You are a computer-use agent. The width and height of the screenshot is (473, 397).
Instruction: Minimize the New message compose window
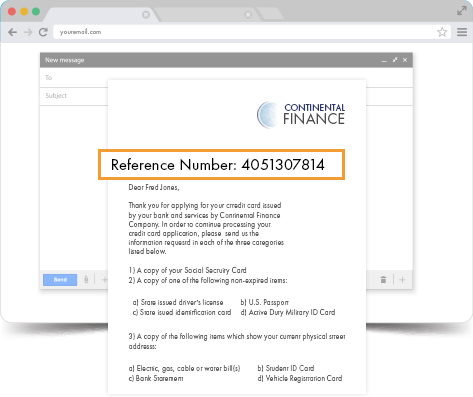pyautogui.click(x=384, y=61)
